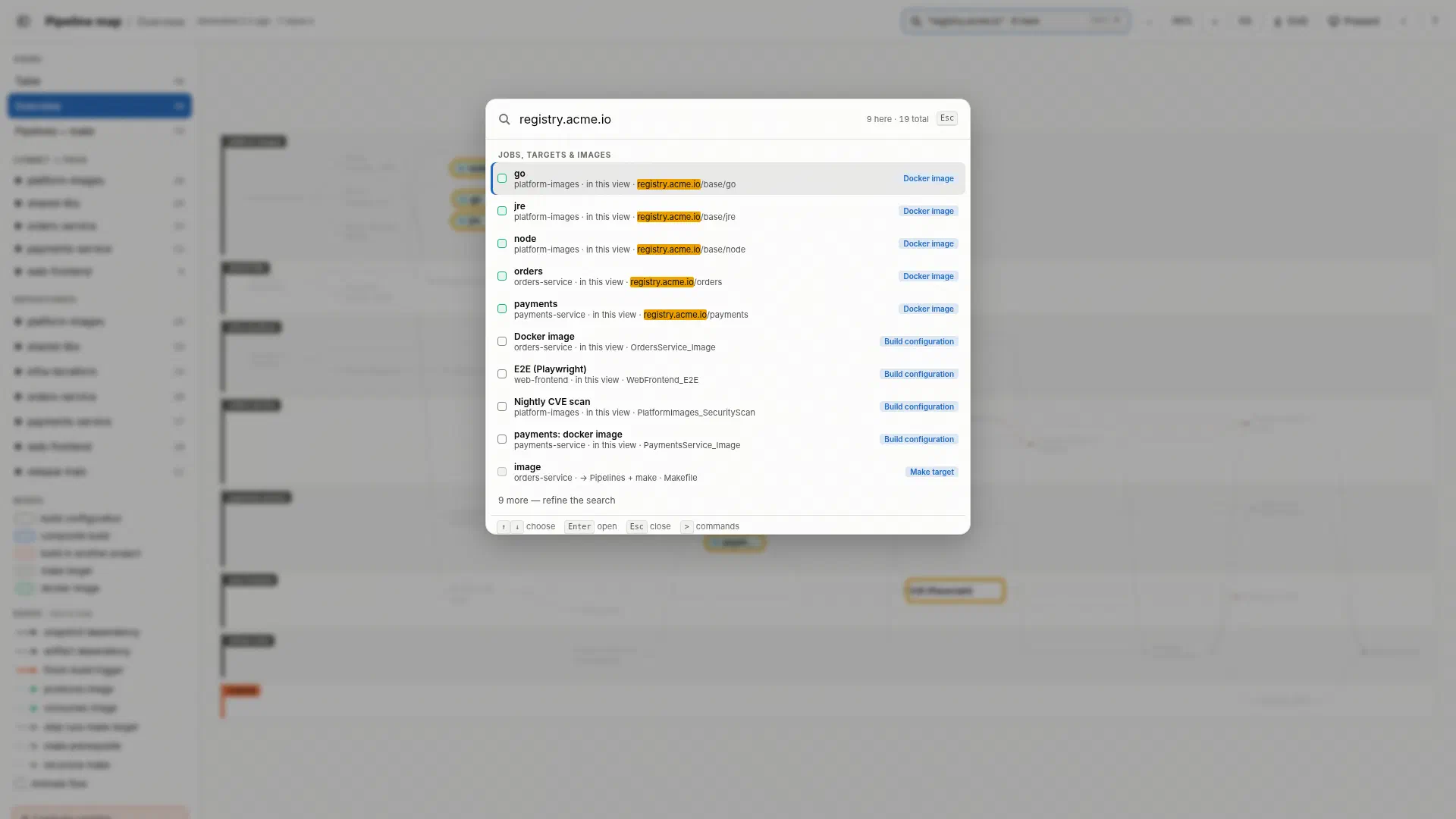The width and height of the screenshot is (1456, 819).
Task: Click Build configuration badge on PaymentsService_Image row
Action: click(x=919, y=440)
